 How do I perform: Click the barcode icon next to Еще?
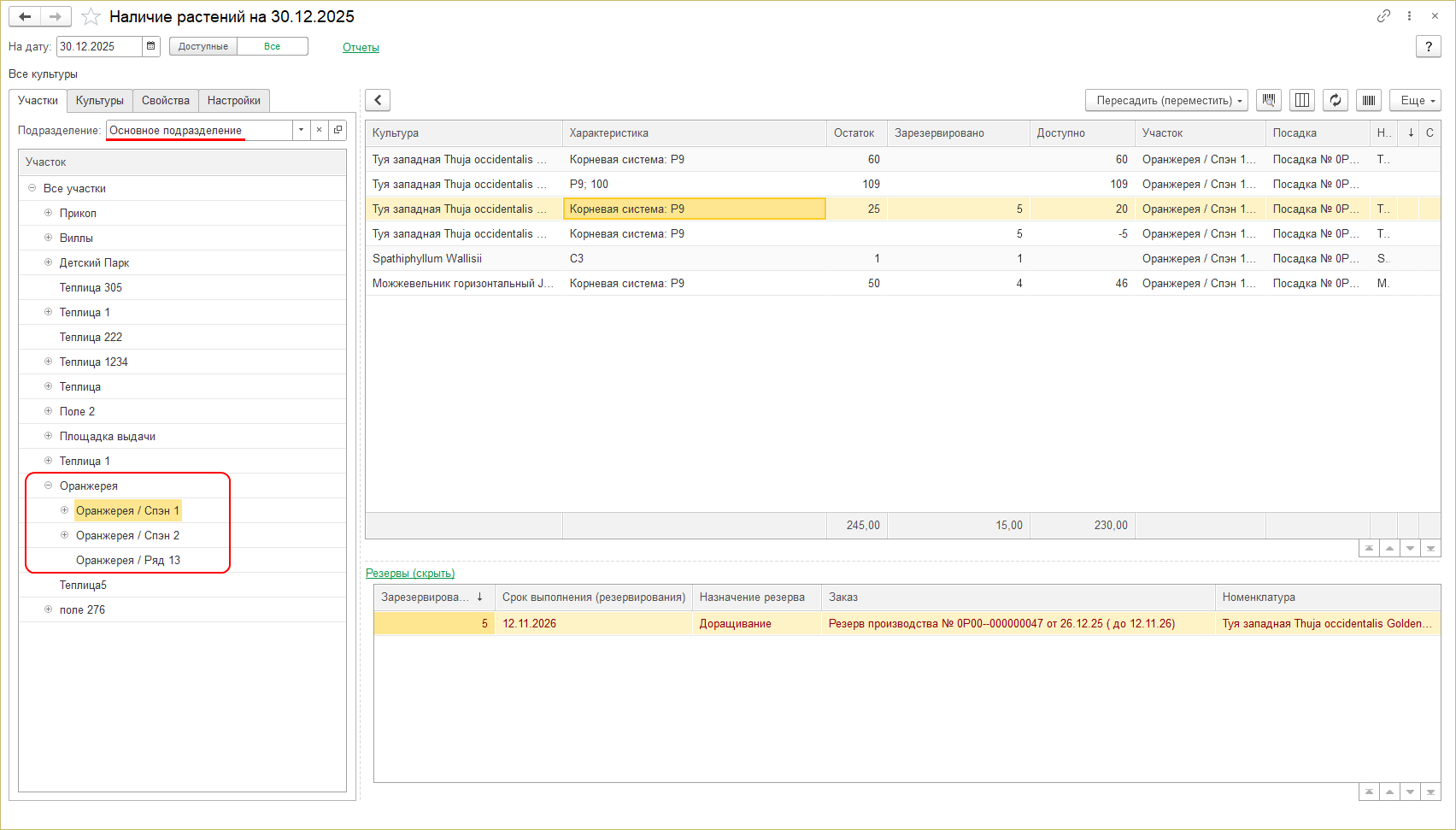(x=1369, y=100)
